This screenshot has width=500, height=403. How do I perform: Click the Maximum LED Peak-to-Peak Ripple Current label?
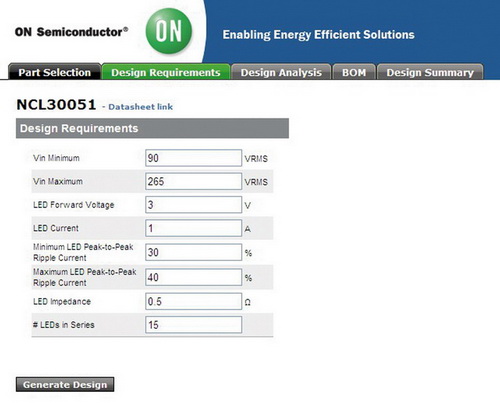[x=85, y=277]
